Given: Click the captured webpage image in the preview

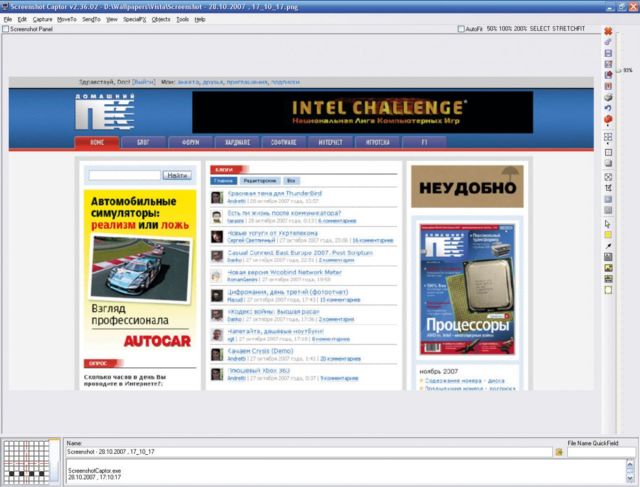Looking at the screenshot, I should pos(301,233).
